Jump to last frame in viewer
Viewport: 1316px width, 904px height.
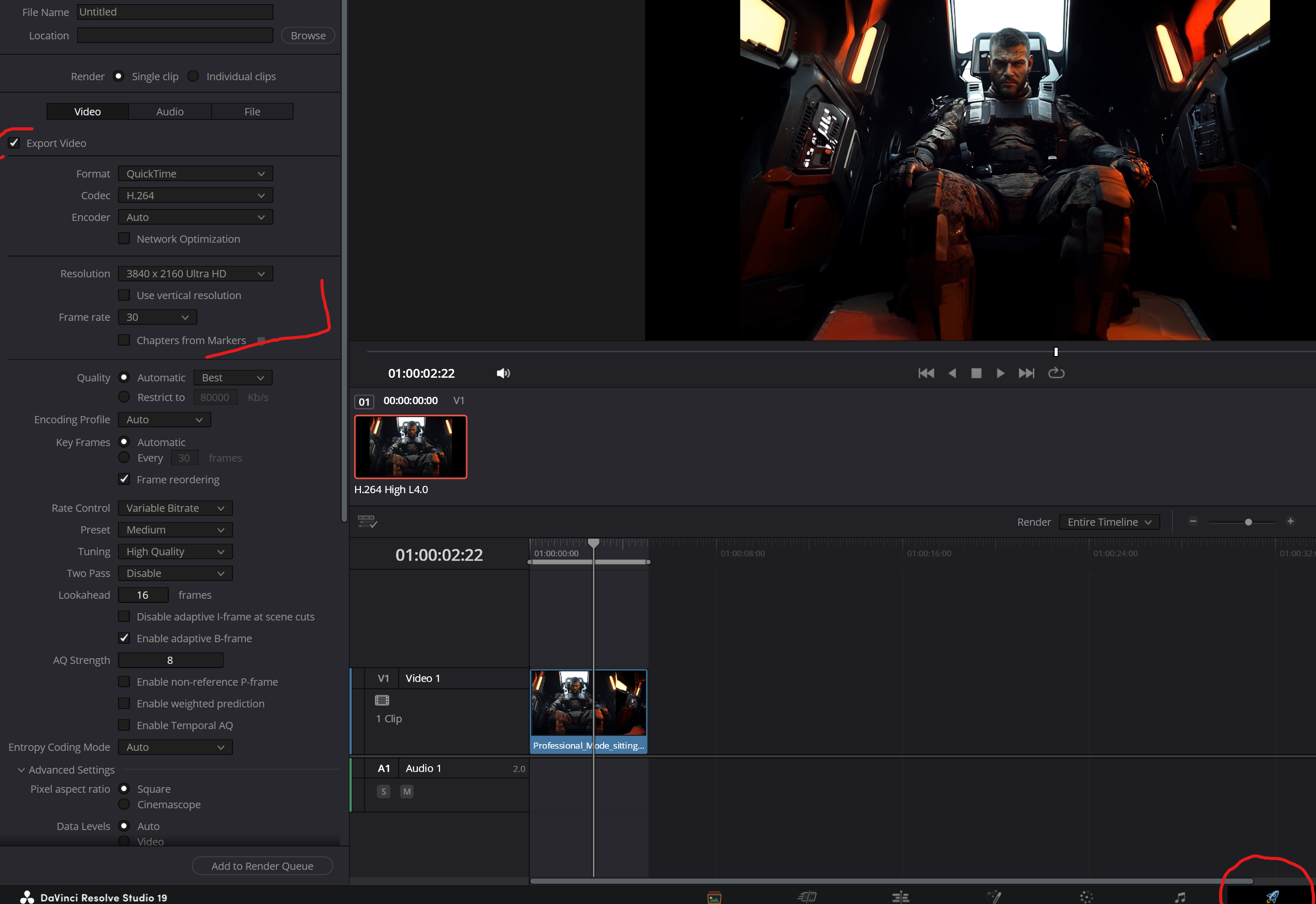[x=1026, y=373]
